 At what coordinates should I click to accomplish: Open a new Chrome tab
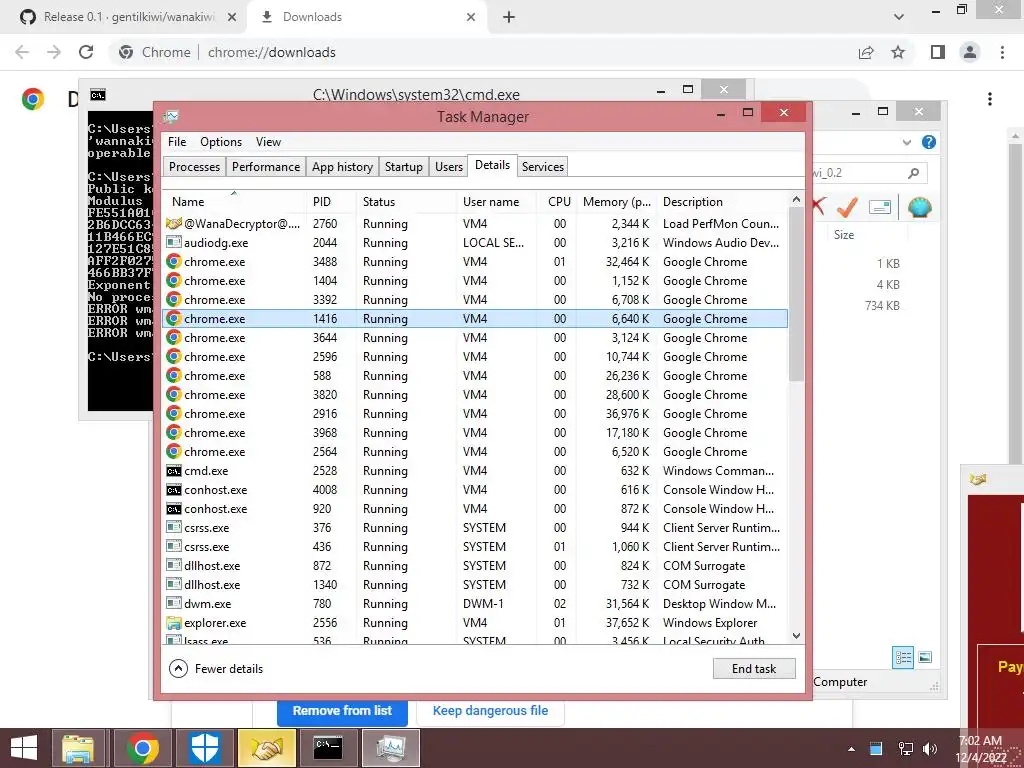tap(509, 17)
